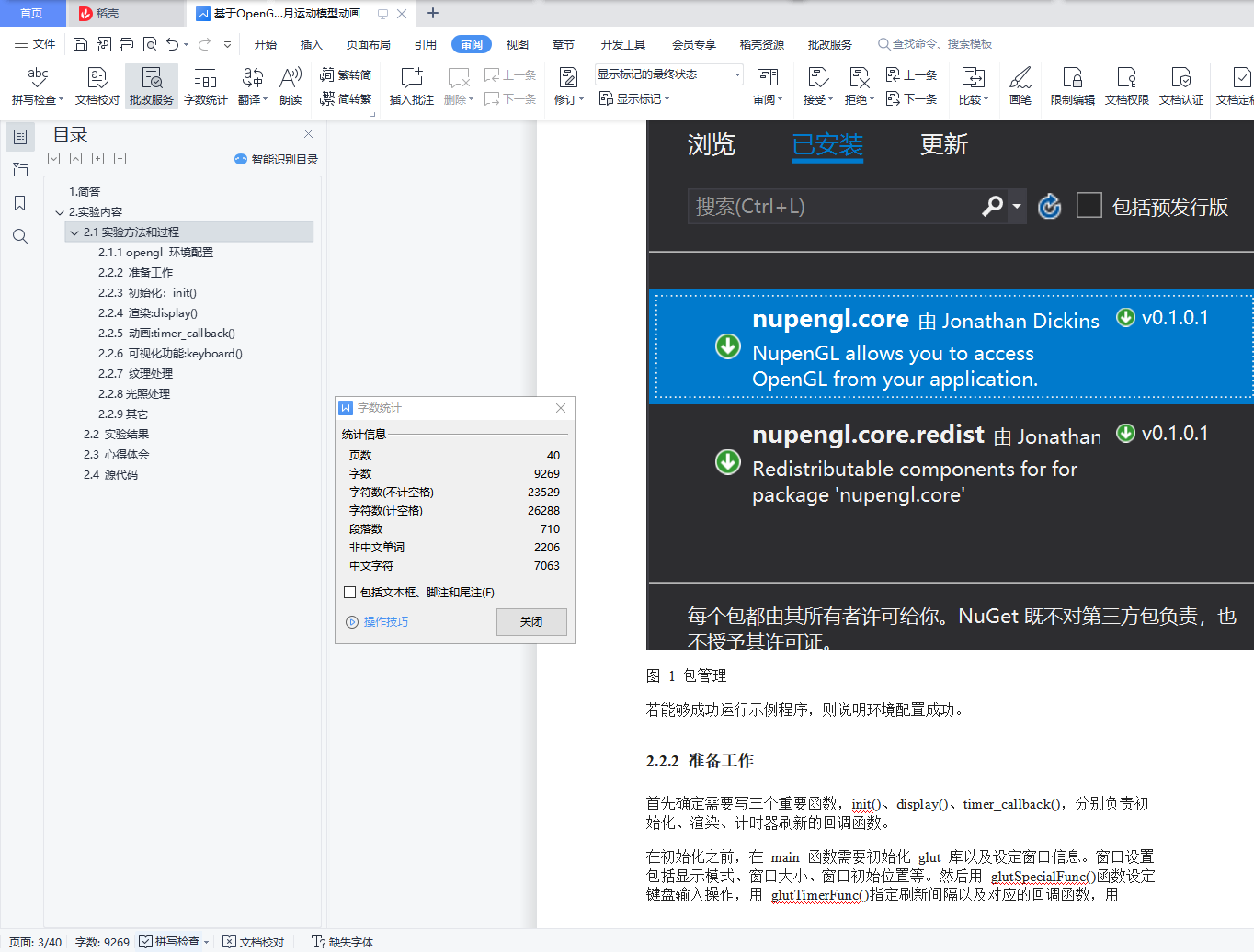Click the accept changes icon (接受)
This screenshot has width=1254, height=952.
click(x=817, y=86)
